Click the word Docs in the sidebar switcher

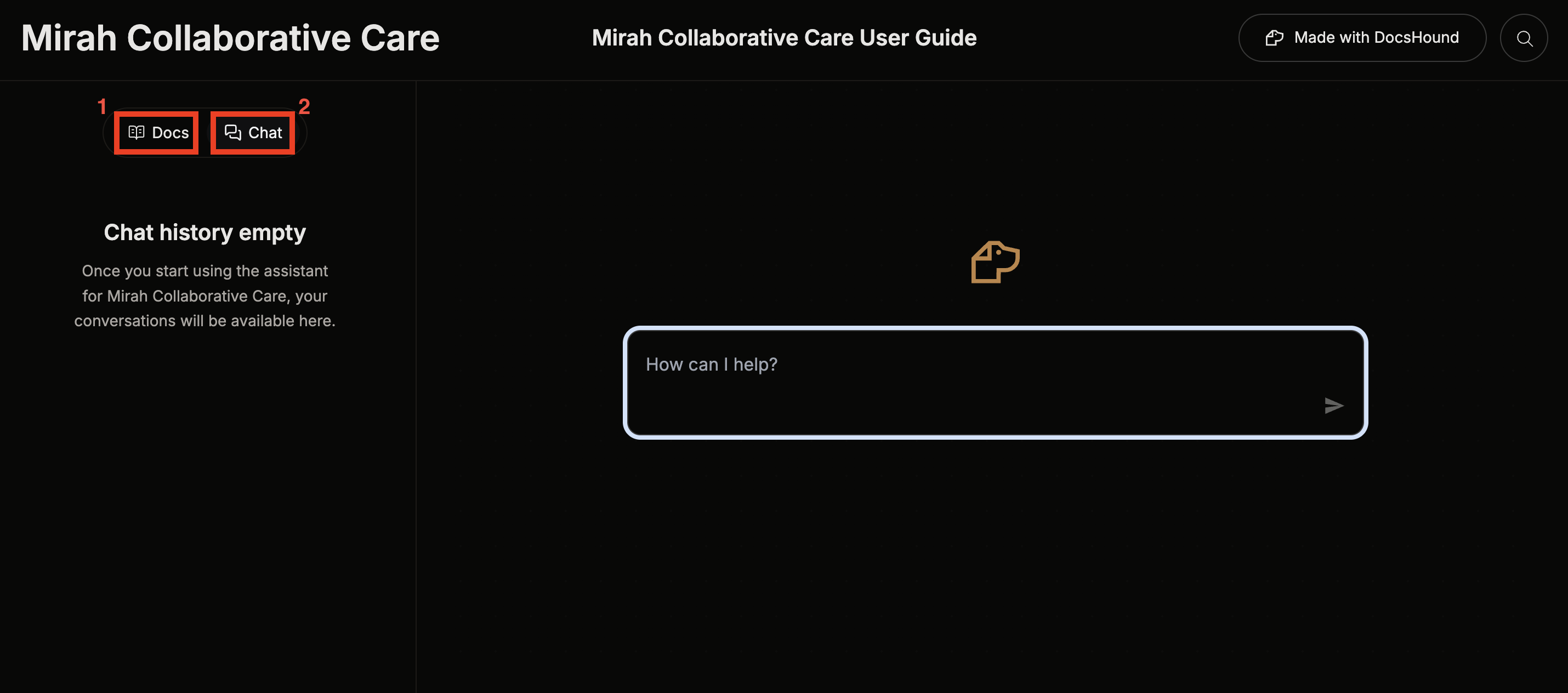click(x=171, y=133)
